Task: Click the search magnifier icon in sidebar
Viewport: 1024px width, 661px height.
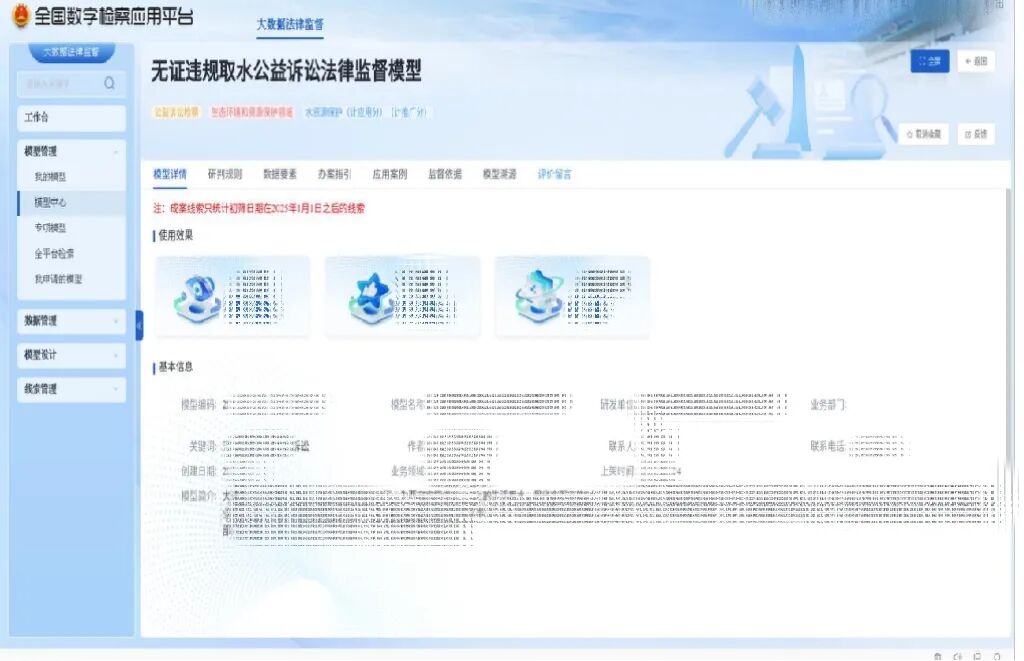Action: point(109,83)
